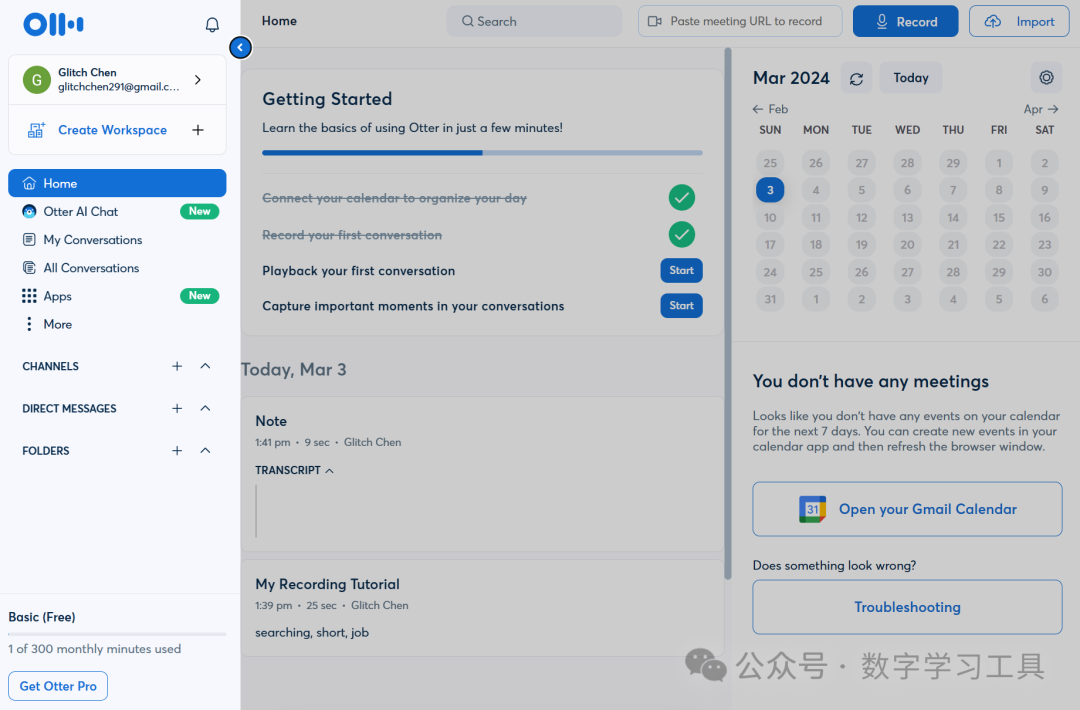The image size is (1080, 710).
Task: Click the cloud upload icon on Import
Action: tap(993, 21)
